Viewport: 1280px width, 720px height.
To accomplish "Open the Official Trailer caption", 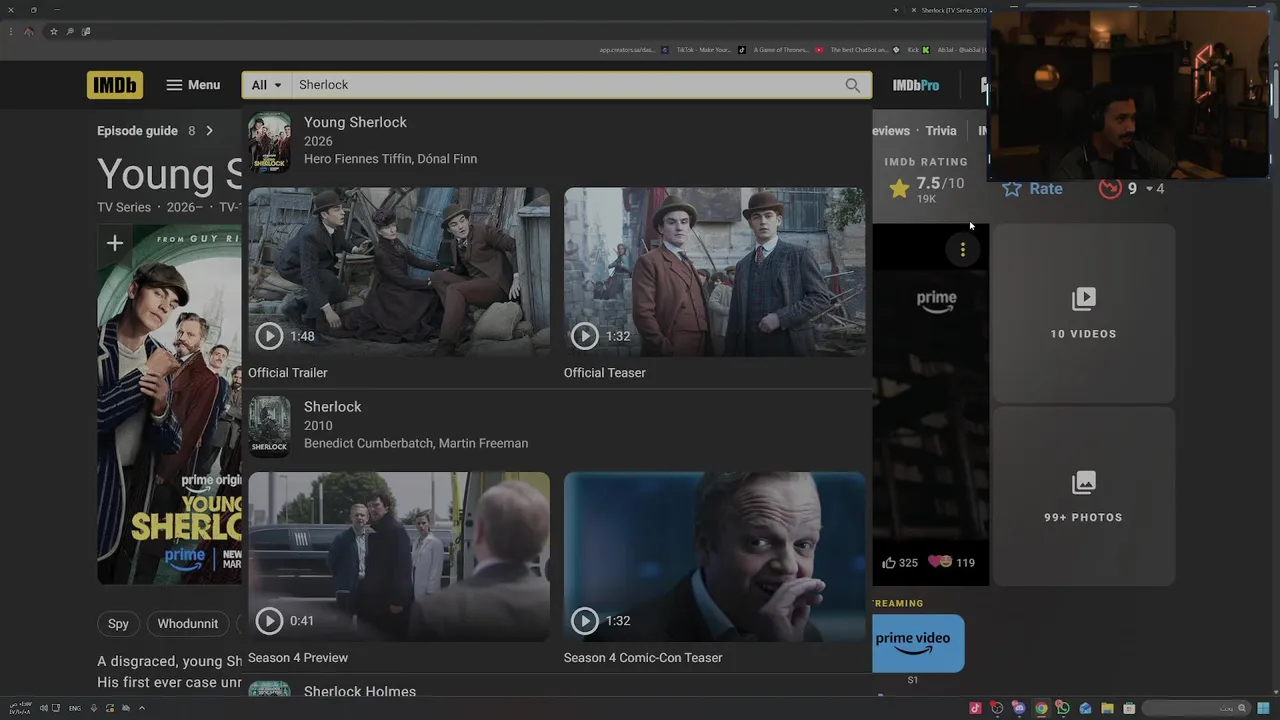I will coord(288,373).
